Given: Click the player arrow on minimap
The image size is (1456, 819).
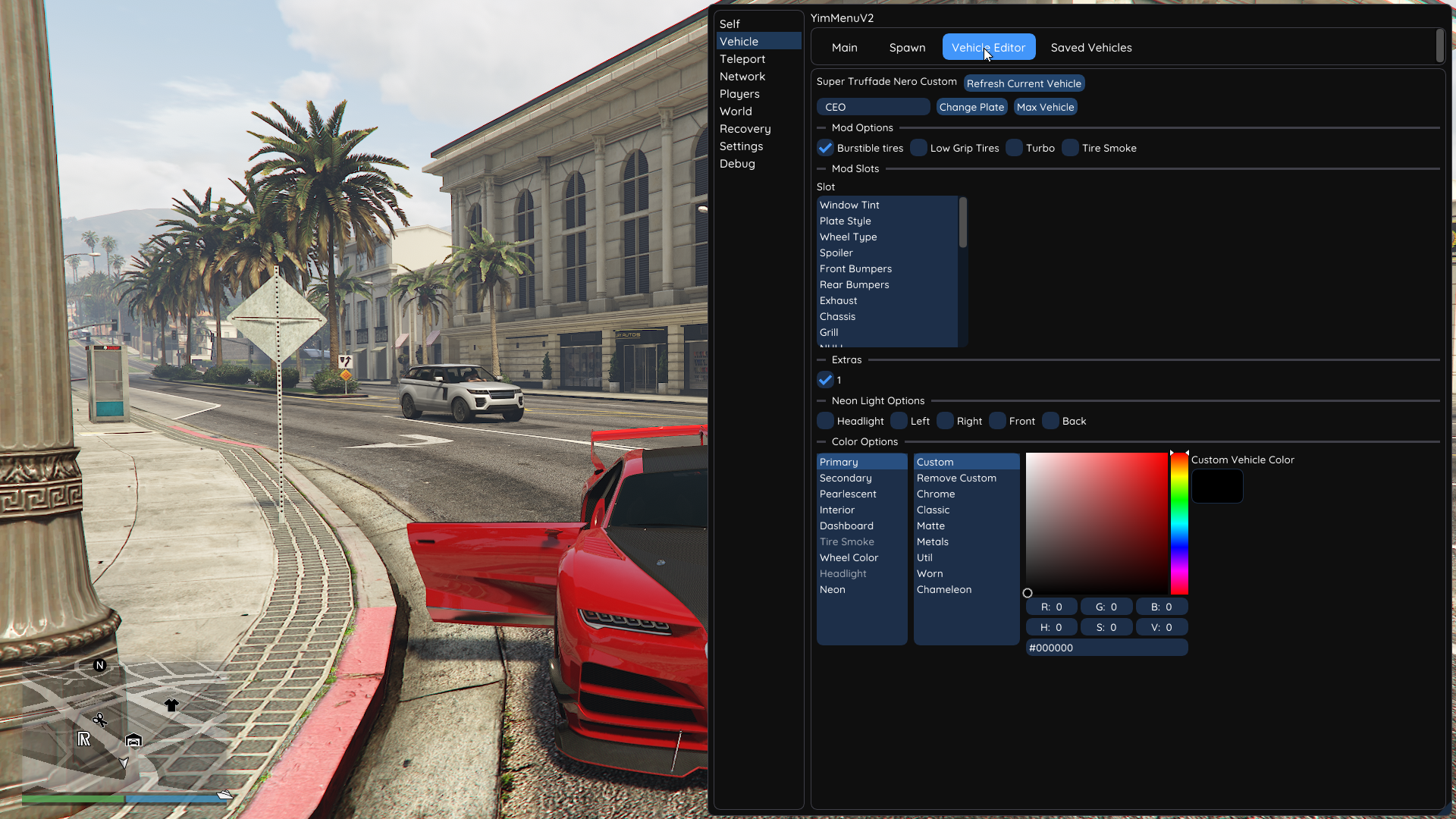Looking at the screenshot, I should [124, 763].
